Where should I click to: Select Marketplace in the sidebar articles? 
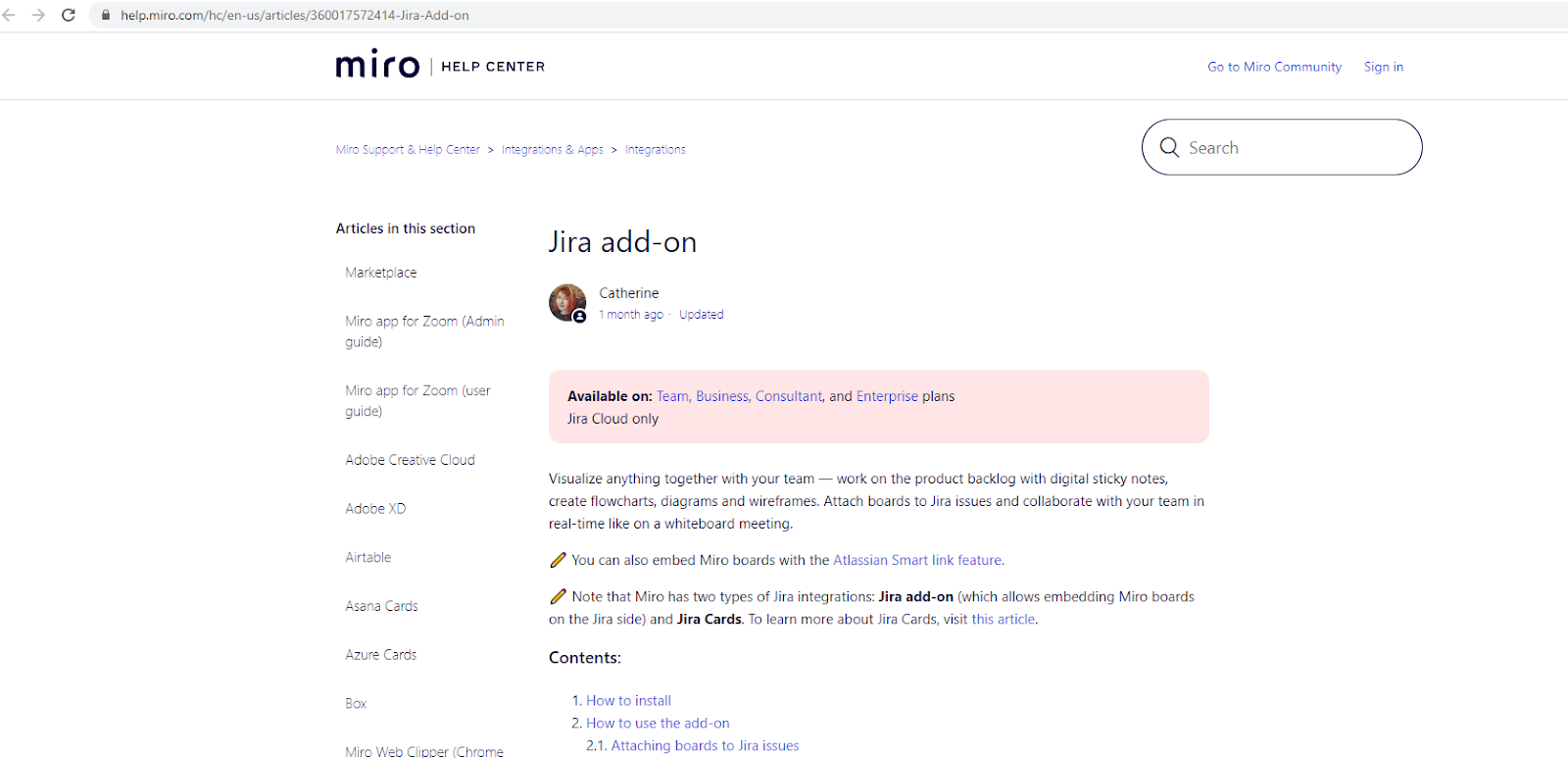[x=380, y=273]
